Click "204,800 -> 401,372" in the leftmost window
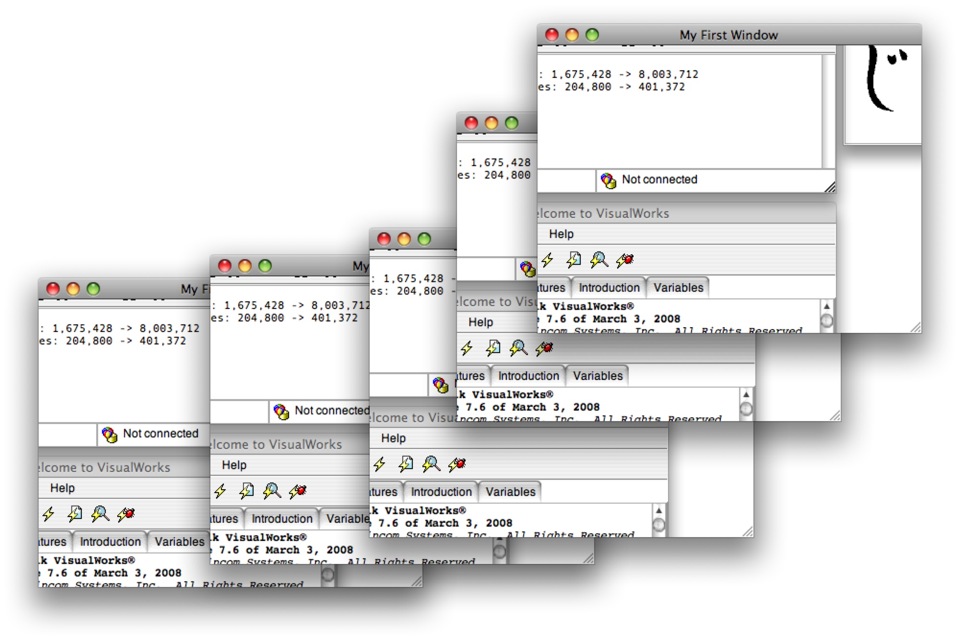 tap(126, 341)
